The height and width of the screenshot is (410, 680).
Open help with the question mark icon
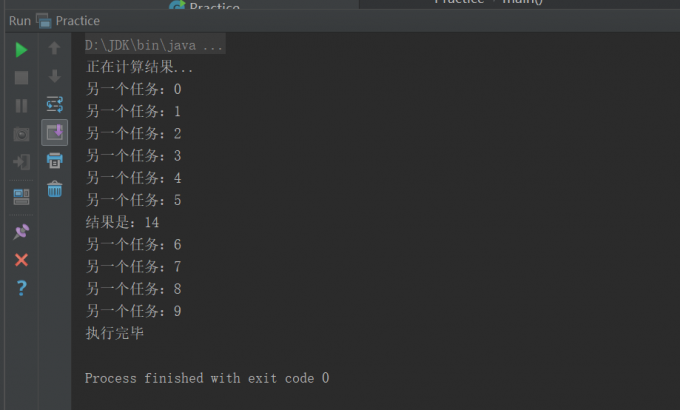(21, 288)
